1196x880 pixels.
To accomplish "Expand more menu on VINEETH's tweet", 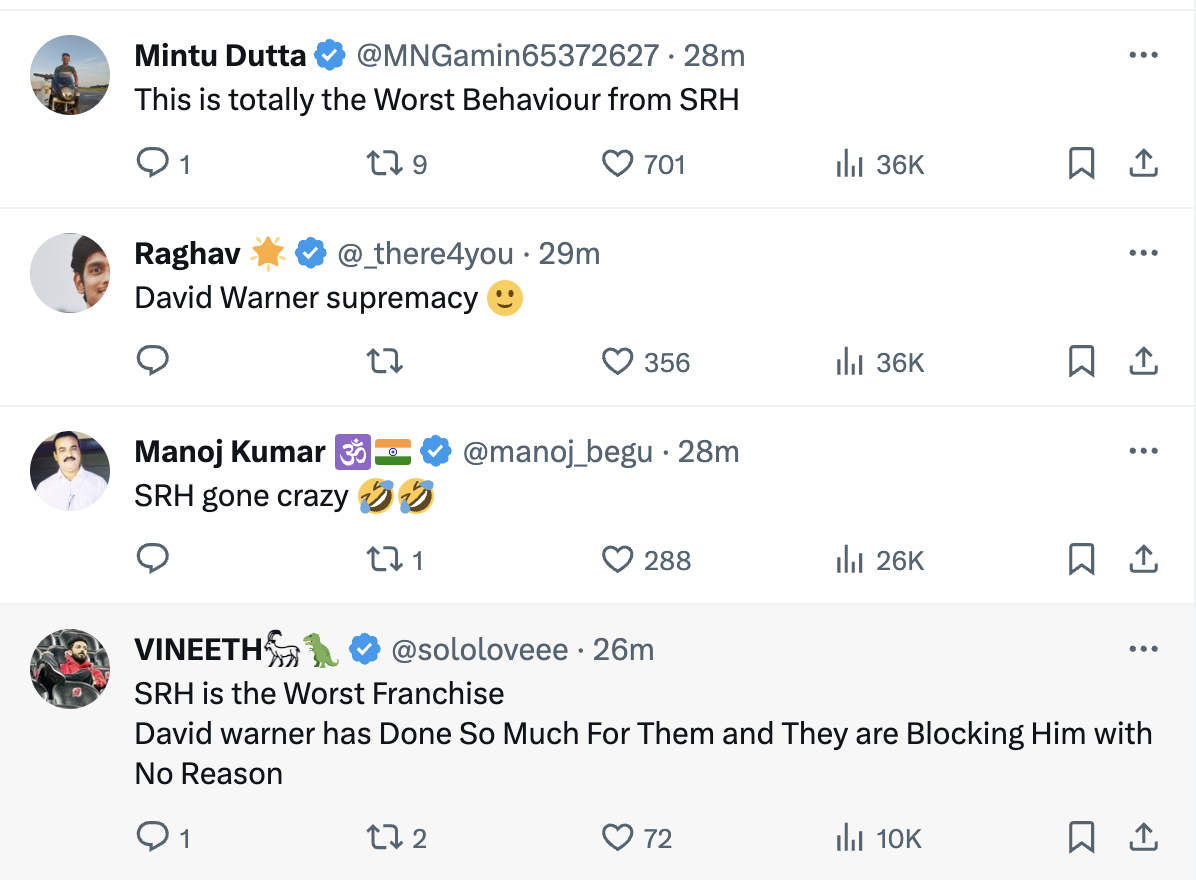I will pos(1143,649).
